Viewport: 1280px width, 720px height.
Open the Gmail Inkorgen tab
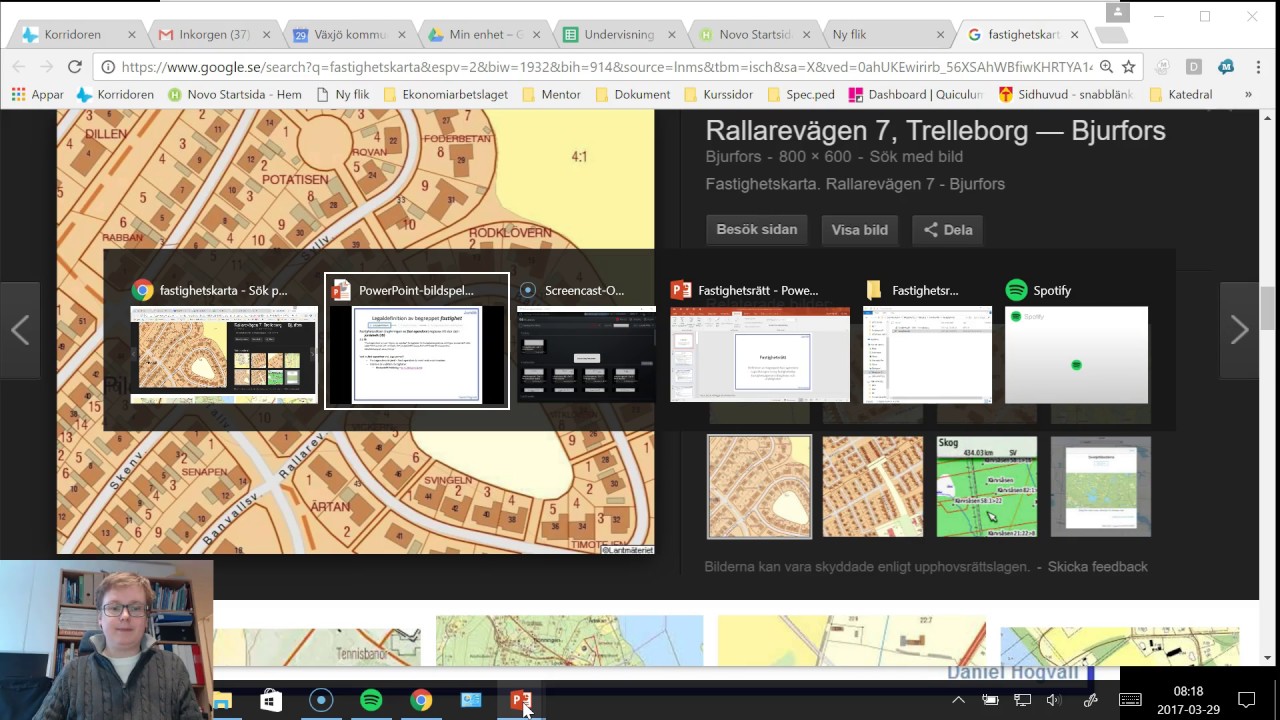(x=213, y=34)
